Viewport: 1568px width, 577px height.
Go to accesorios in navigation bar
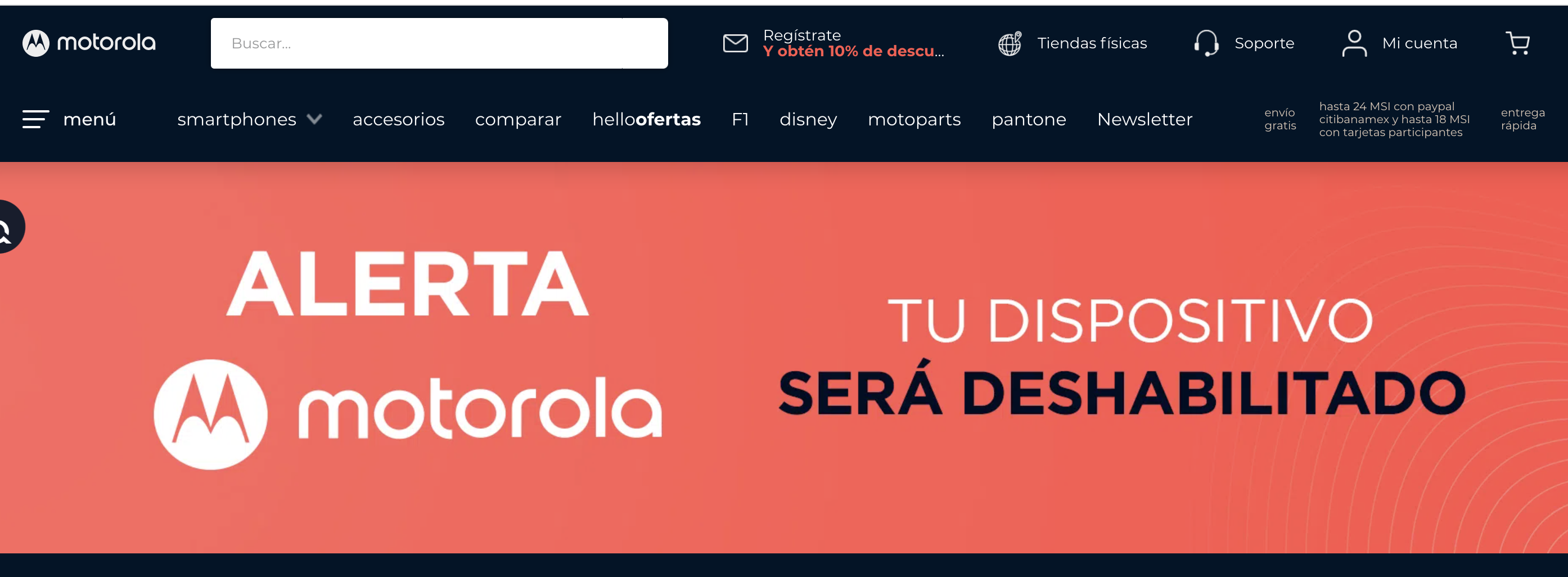click(399, 119)
